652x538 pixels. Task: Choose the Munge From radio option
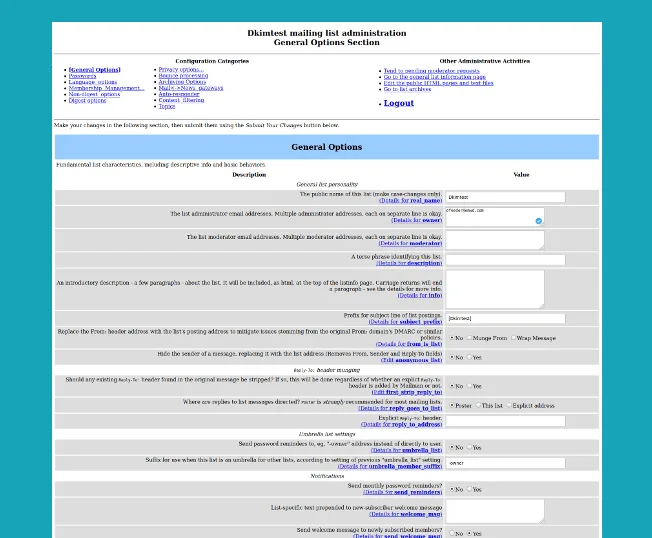(469, 338)
